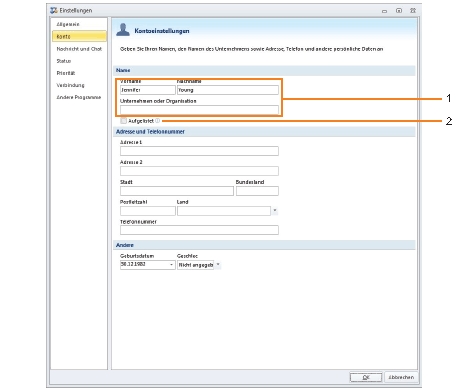Click the Land combo box field
Screen dimensions: 468x391
point(224,211)
